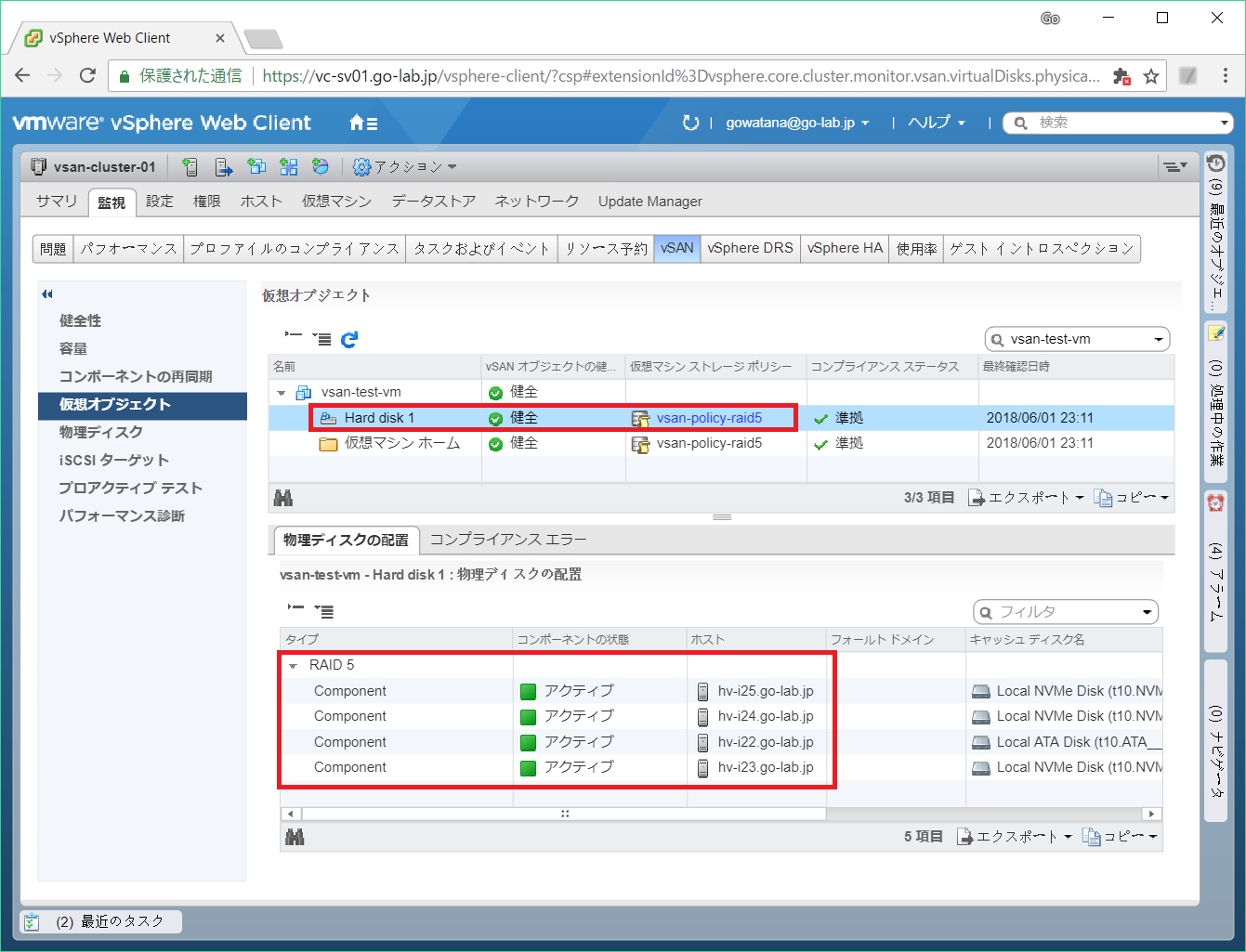
Task: Open the upper エクスポート export dropdown
Action: click(x=1026, y=498)
